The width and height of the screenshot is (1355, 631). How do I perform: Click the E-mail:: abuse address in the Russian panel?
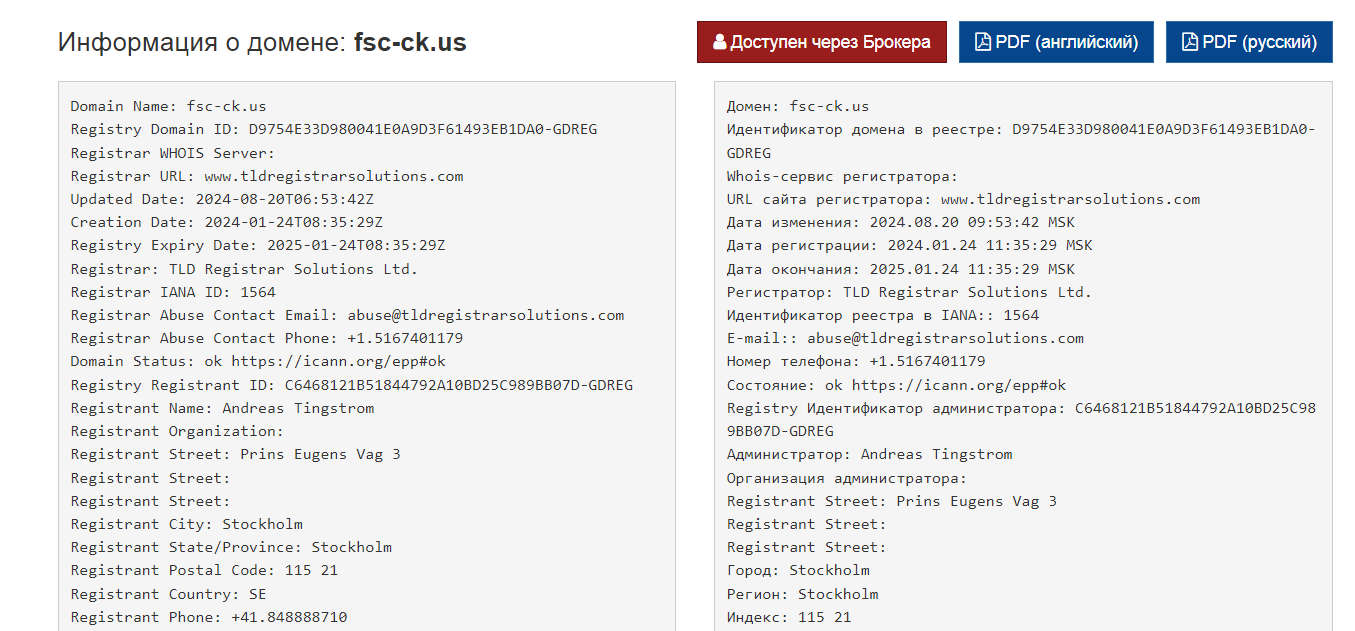[x=945, y=338]
